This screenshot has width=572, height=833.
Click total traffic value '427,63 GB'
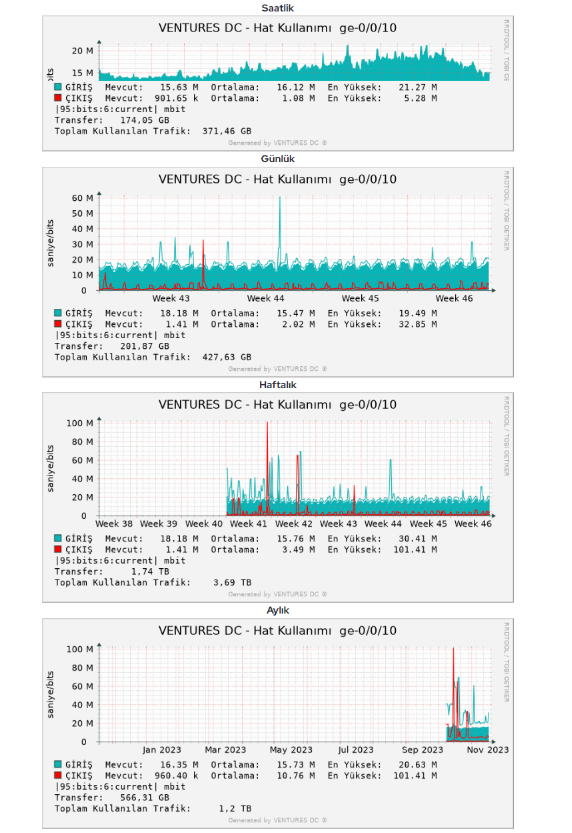click(x=227, y=357)
